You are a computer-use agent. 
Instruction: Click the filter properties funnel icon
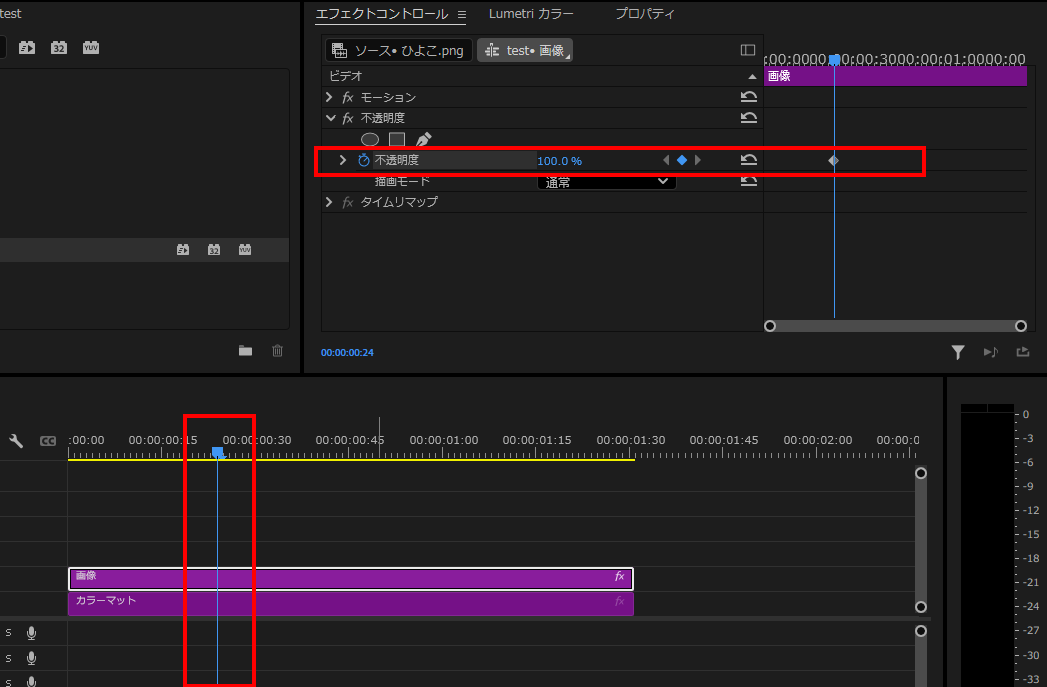click(957, 352)
